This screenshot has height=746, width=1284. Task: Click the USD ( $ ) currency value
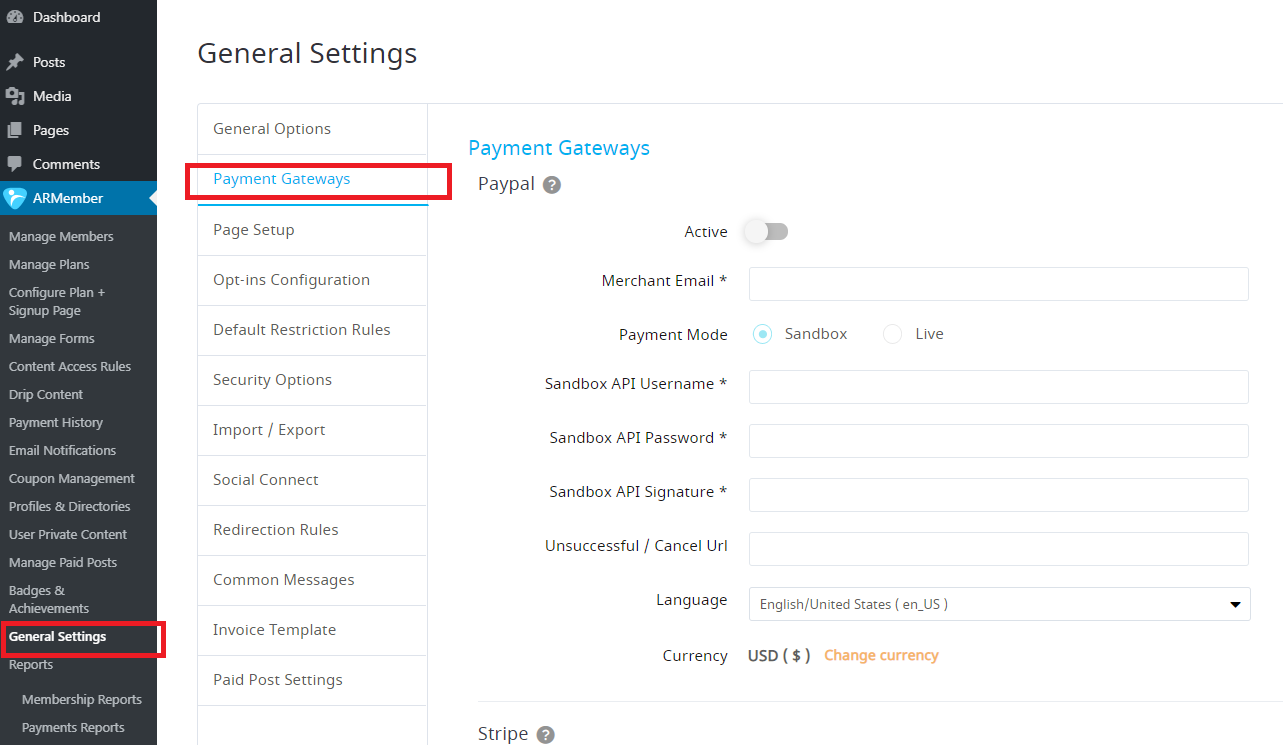(x=779, y=656)
